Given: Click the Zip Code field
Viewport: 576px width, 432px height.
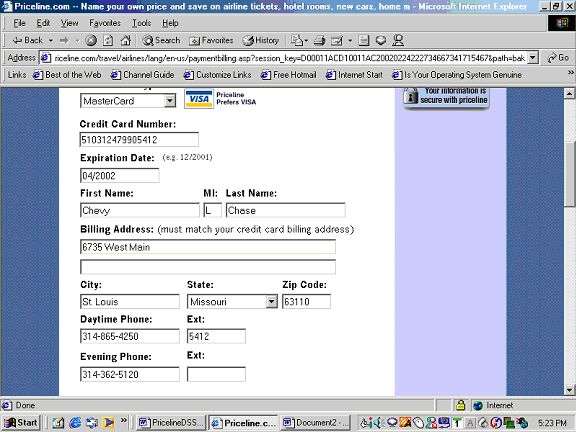Looking at the screenshot, I should pos(306,302).
